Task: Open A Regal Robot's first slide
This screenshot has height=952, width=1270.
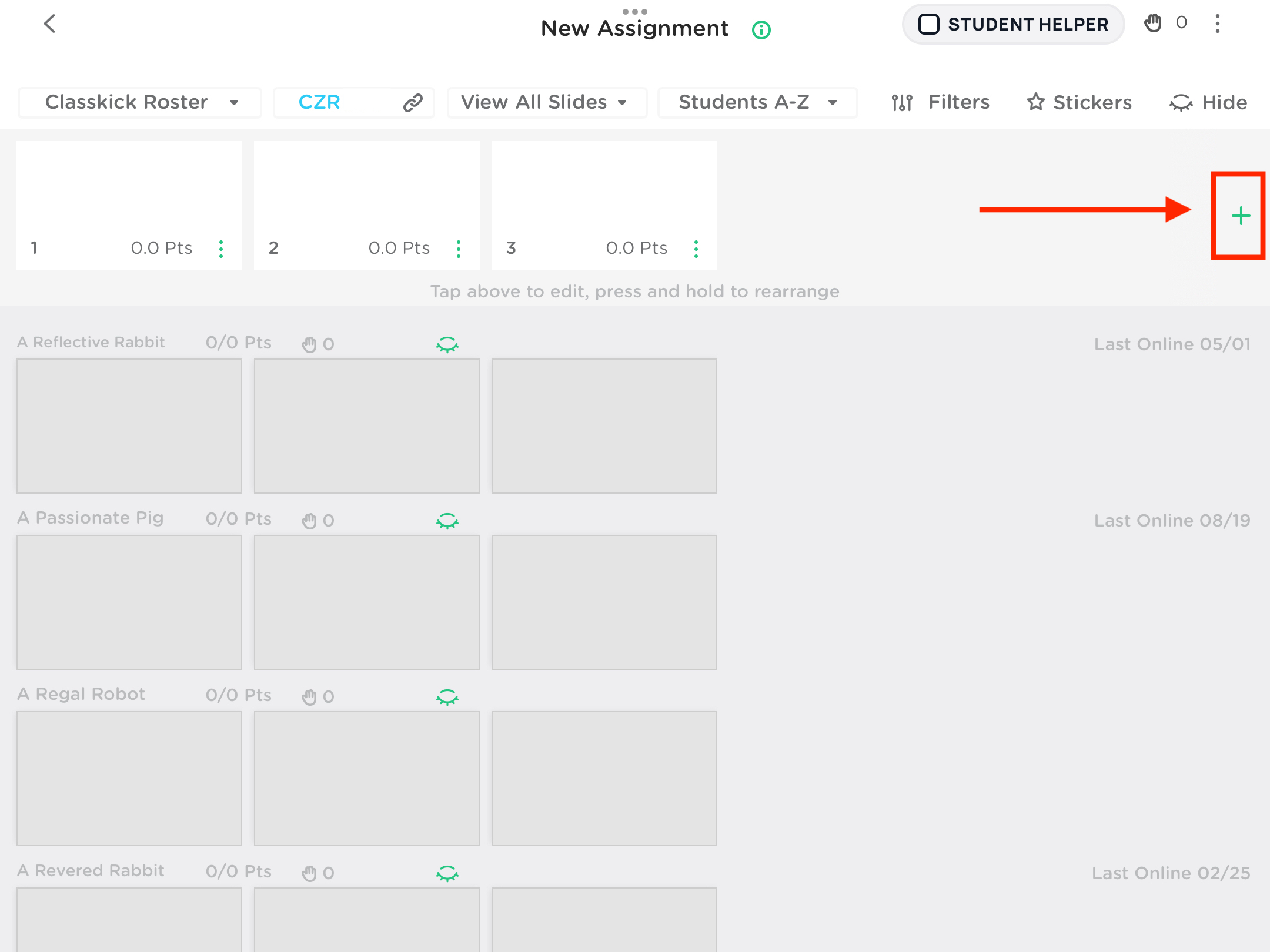Action: (129, 779)
